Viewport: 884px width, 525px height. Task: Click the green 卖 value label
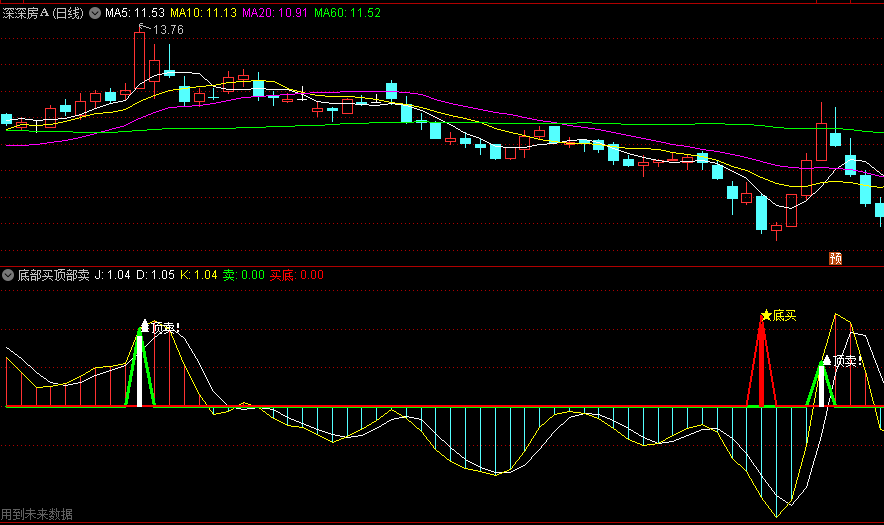(243, 274)
